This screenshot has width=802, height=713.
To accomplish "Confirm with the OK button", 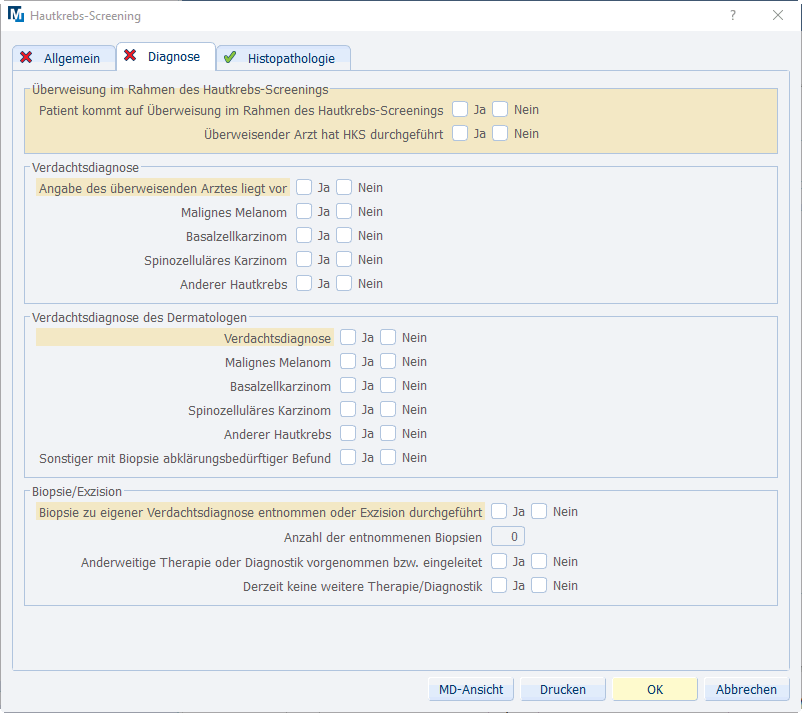I will 655,689.
